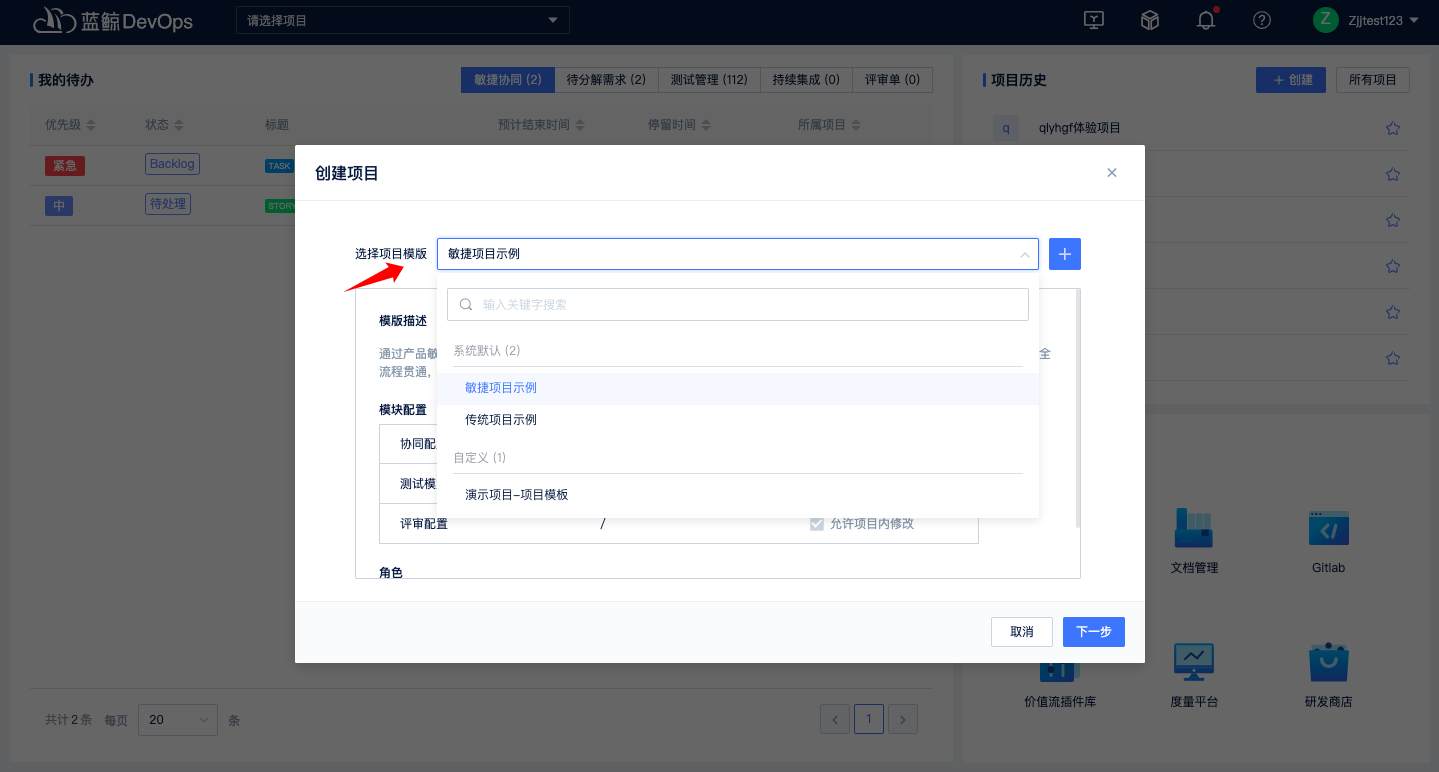Collapse the 选择项目模版 dropdown
The width and height of the screenshot is (1439, 772).
(x=1024, y=255)
